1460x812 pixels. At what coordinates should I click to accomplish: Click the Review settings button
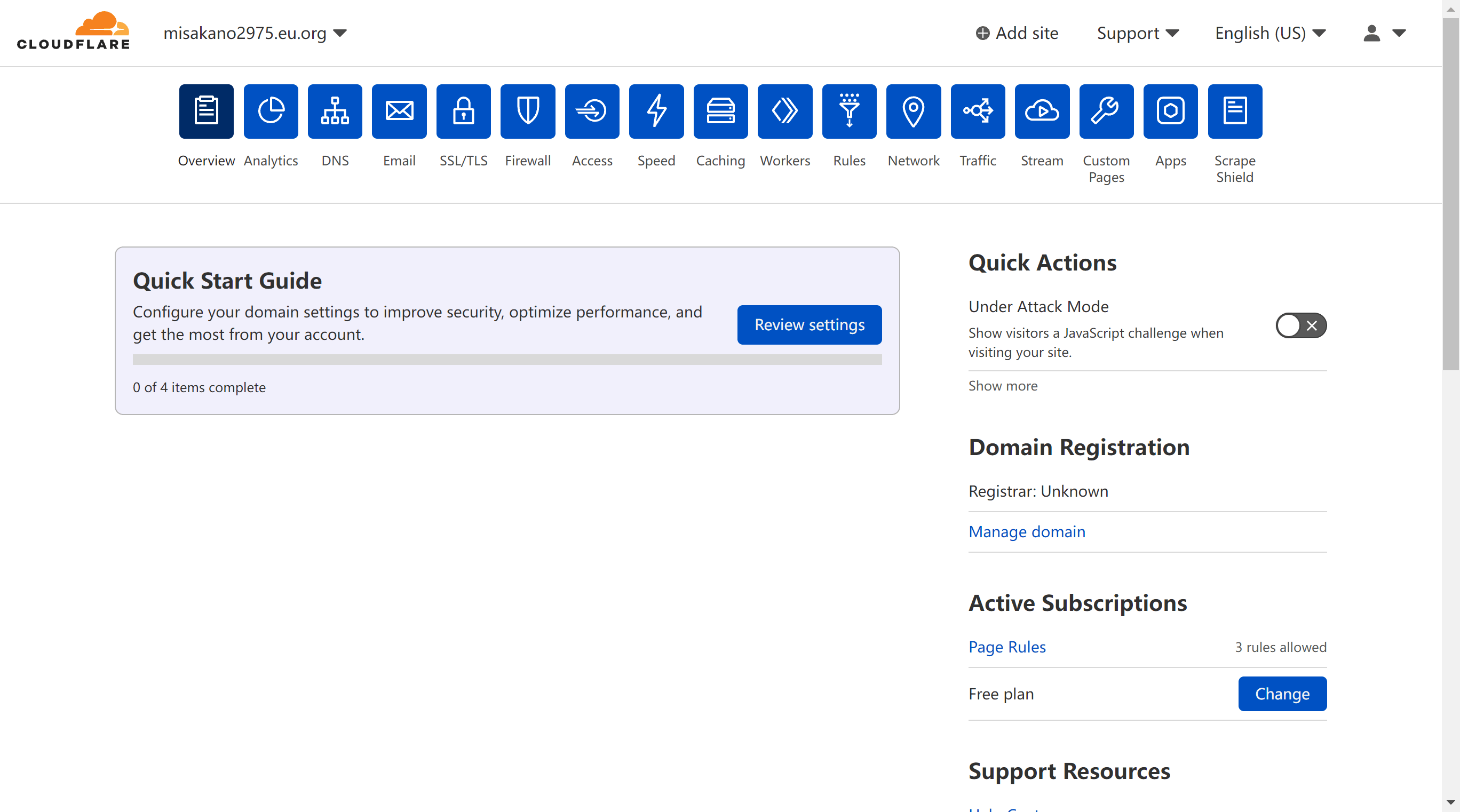point(809,325)
